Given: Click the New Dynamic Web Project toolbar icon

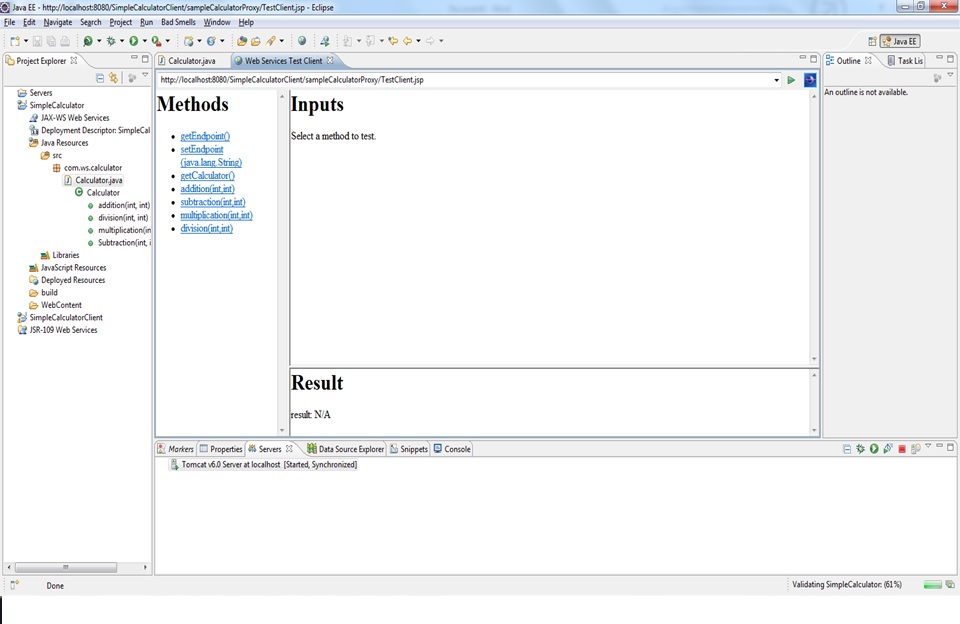Looking at the screenshot, I should pyautogui.click(x=189, y=41).
